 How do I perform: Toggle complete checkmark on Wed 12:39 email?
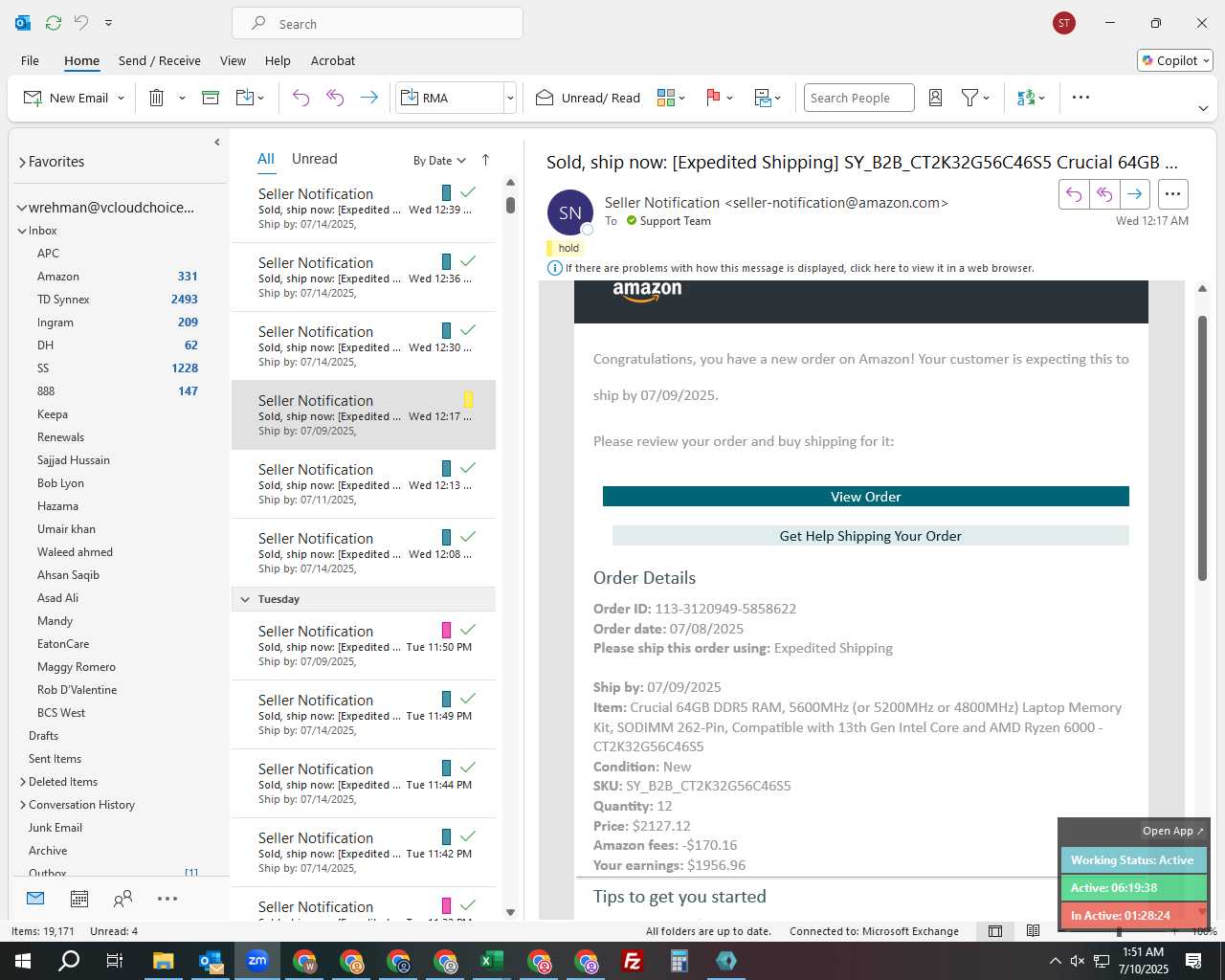point(468,192)
